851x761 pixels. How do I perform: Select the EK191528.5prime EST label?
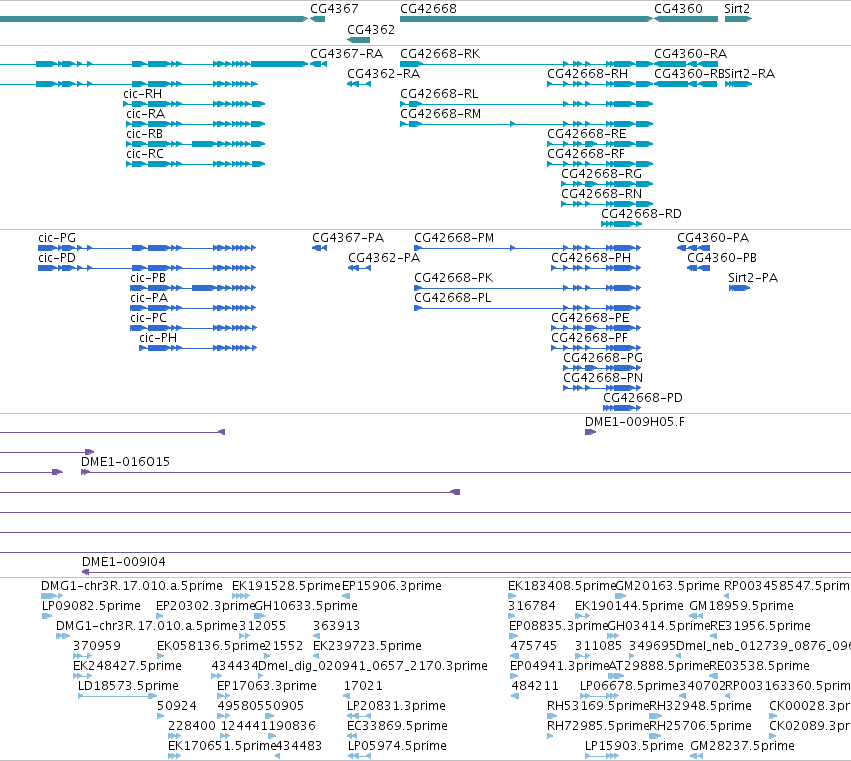coord(286,586)
